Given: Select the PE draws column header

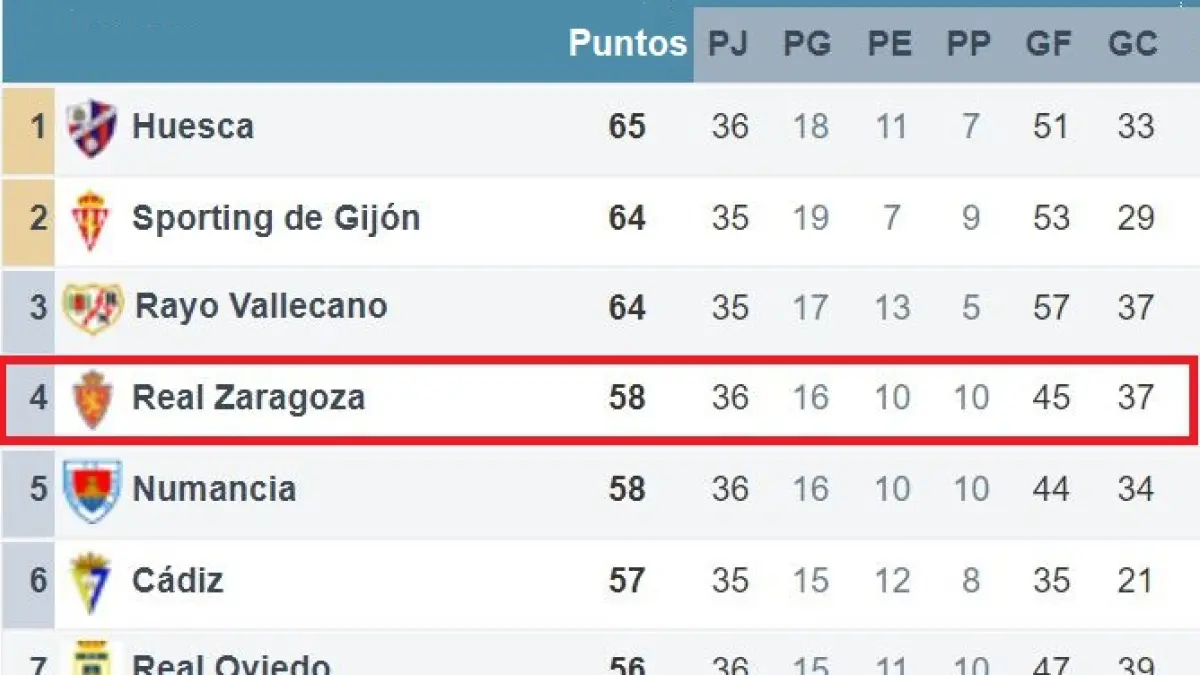Looking at the screenshot, I should pyautogui.click(x=889, y=43).
